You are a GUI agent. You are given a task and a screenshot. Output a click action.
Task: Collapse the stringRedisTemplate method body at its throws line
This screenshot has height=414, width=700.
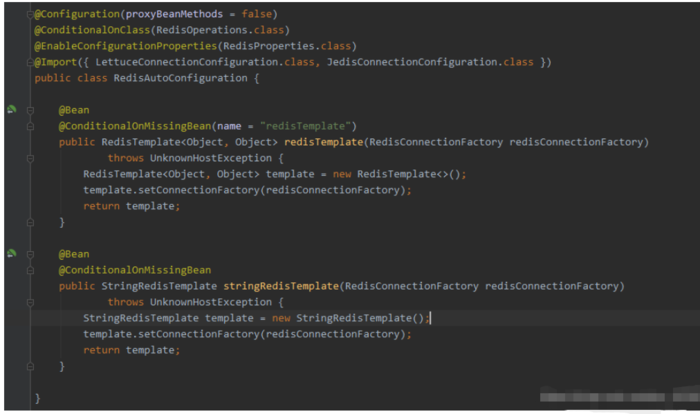tap(30, 302)
